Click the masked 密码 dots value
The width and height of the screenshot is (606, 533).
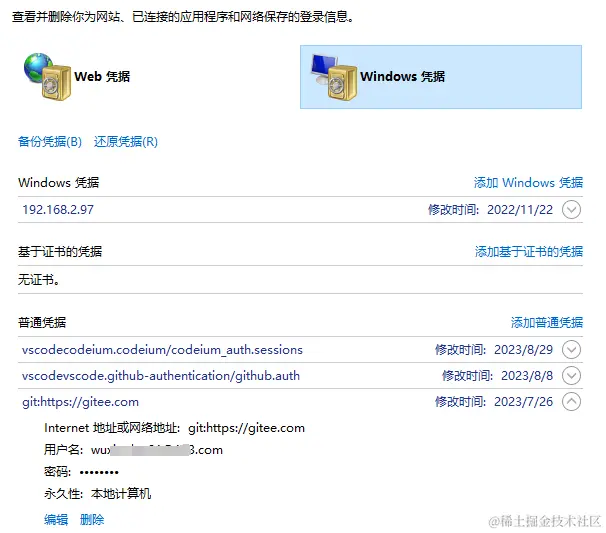(99, 472)
